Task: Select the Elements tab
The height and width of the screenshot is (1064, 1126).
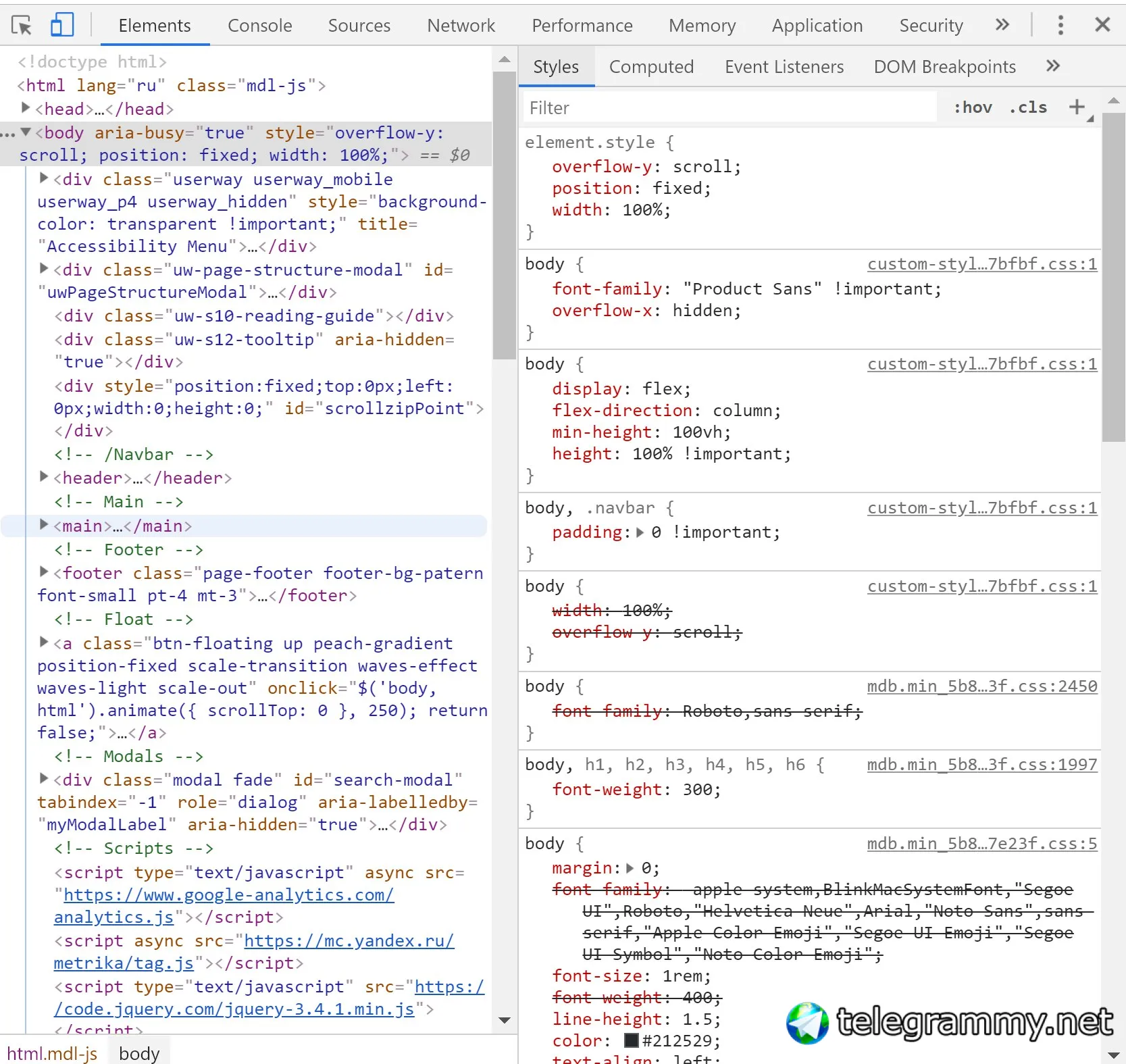Action: tap(155, 26)
